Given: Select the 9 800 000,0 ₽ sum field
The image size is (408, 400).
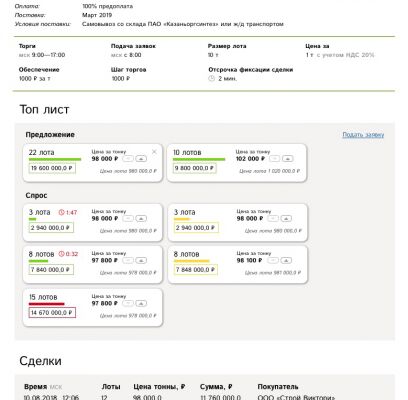Looking at the screenshot, I should 195,168.
